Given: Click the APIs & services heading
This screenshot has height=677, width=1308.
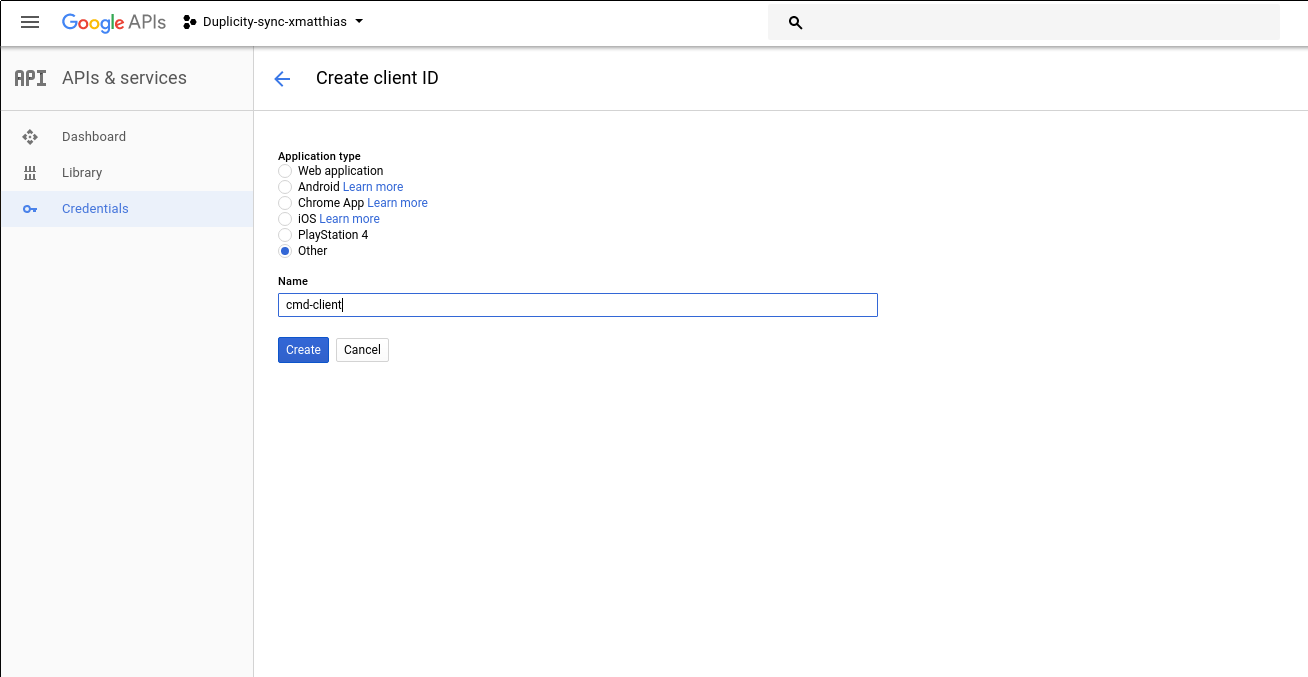Looking at the screenshot, I should [124, 78].
